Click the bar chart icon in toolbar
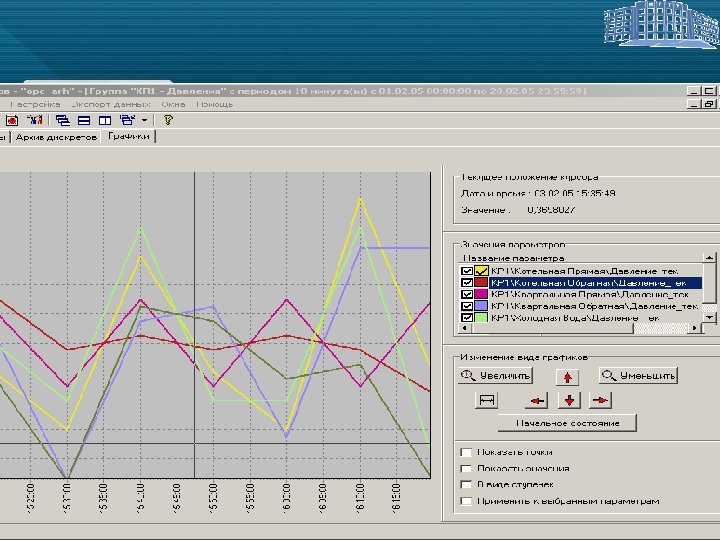Viewport: 720px width, 540px height. point(34,120)
